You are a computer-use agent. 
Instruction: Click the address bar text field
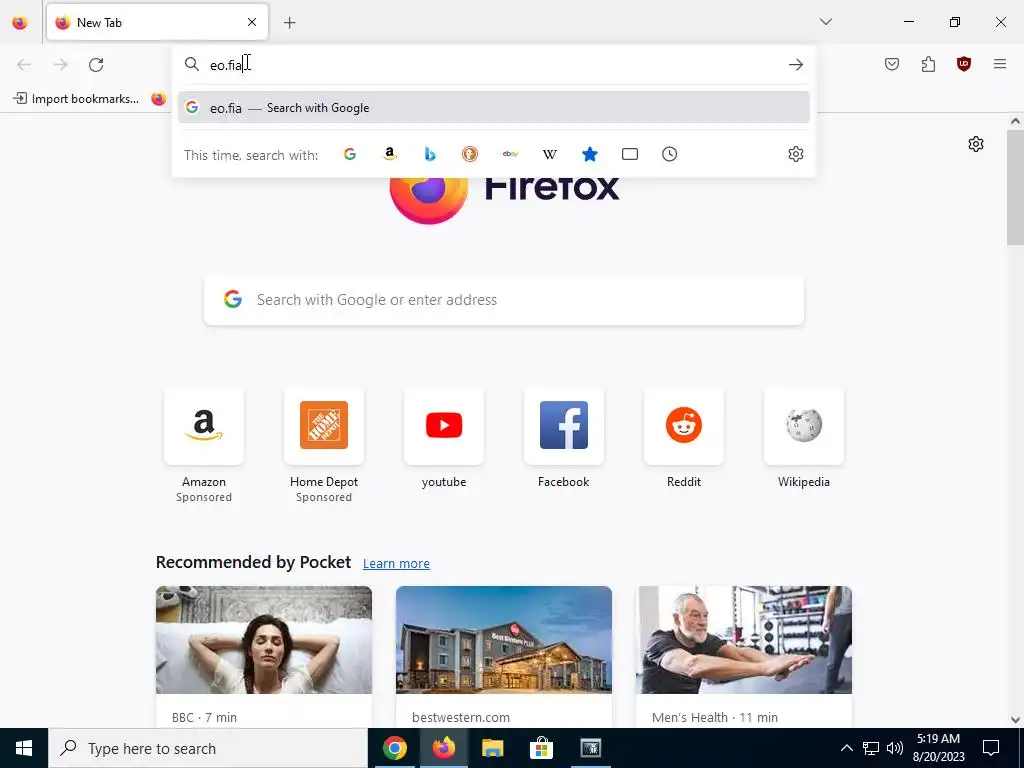(x=494, y=65)
